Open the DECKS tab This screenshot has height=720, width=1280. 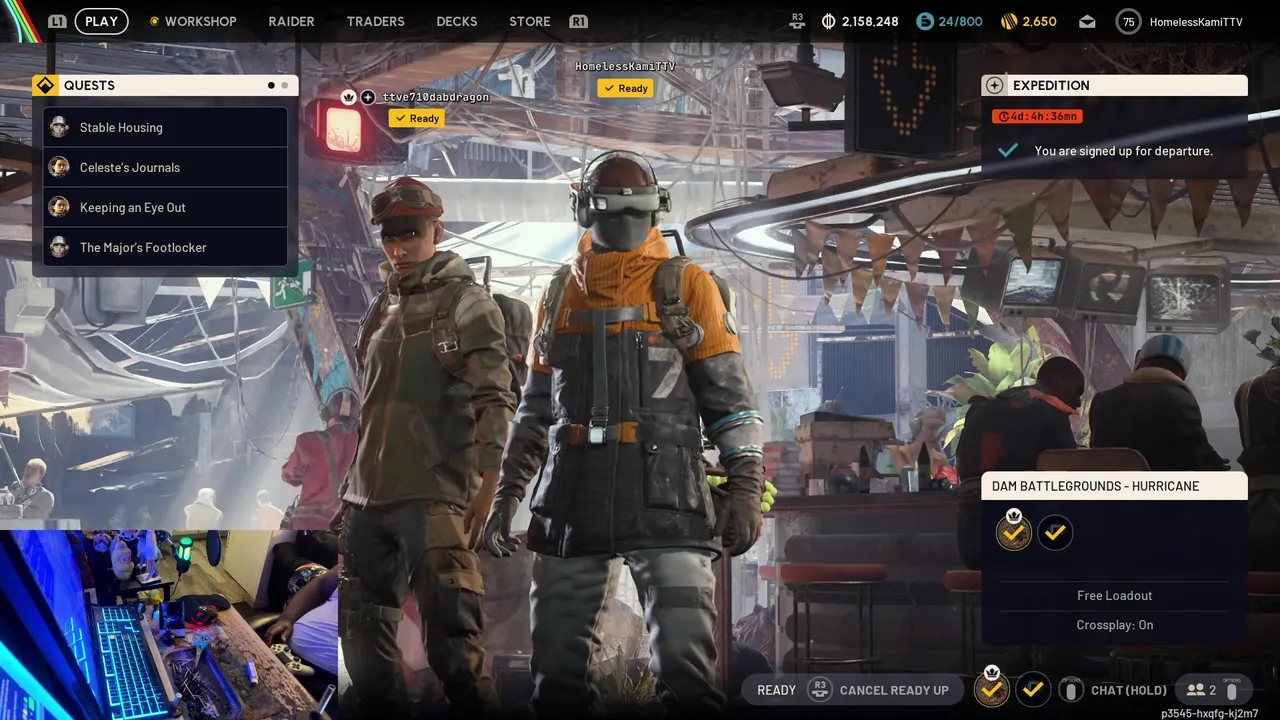(x=457, y=21)
